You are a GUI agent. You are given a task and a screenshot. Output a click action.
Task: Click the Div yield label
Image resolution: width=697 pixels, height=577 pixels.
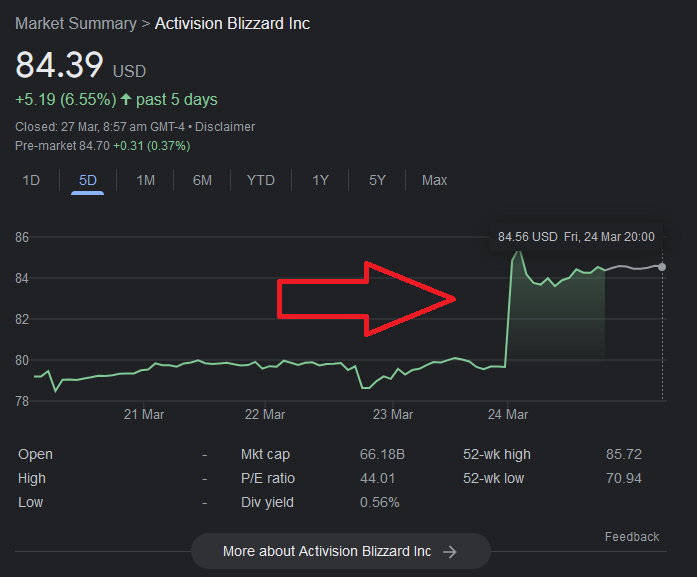(267, 502)
